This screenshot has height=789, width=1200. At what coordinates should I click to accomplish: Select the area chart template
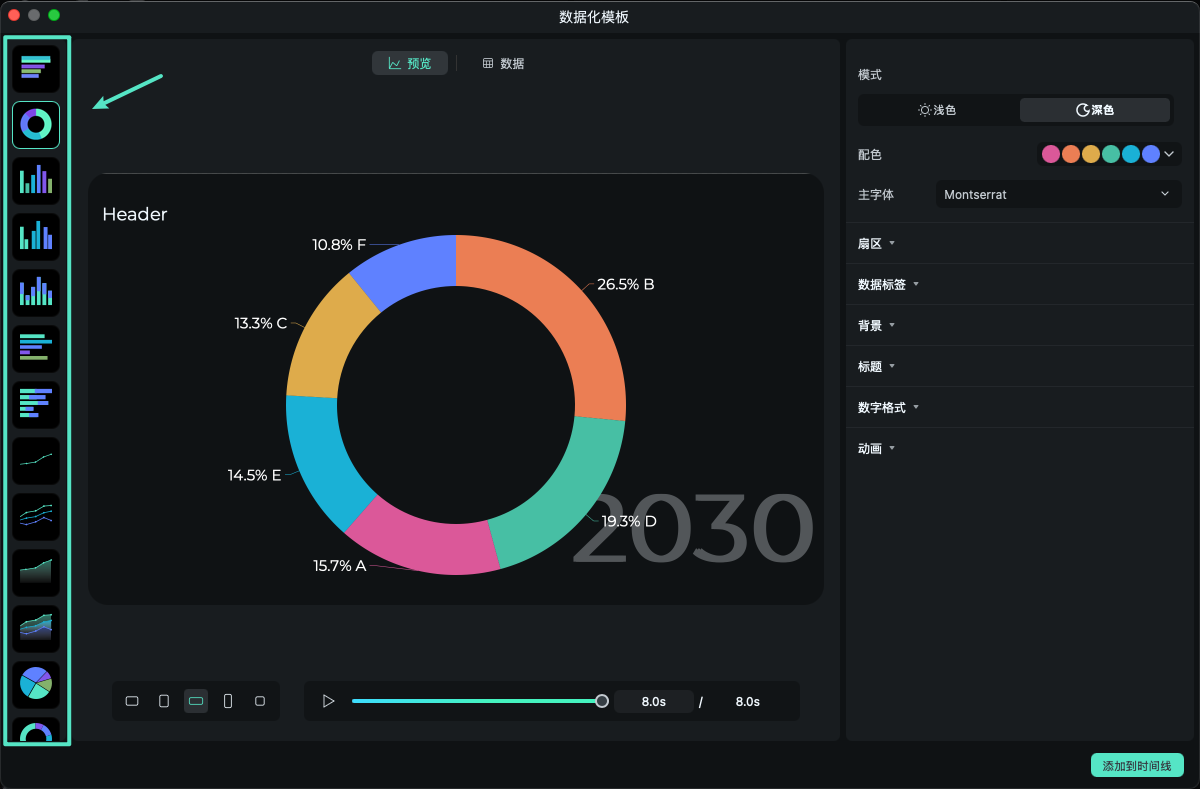[x=35, y=572]
